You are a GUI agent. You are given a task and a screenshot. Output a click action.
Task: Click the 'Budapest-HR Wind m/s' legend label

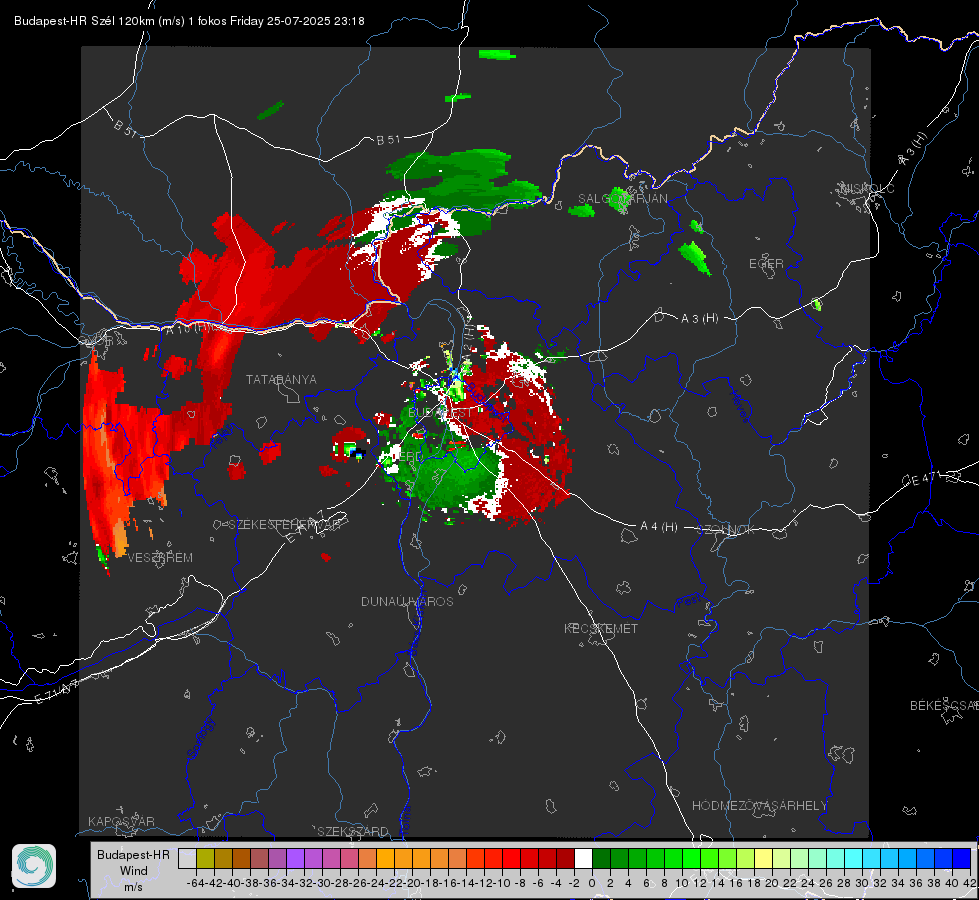pyautogui.click(x=133, y=870)
